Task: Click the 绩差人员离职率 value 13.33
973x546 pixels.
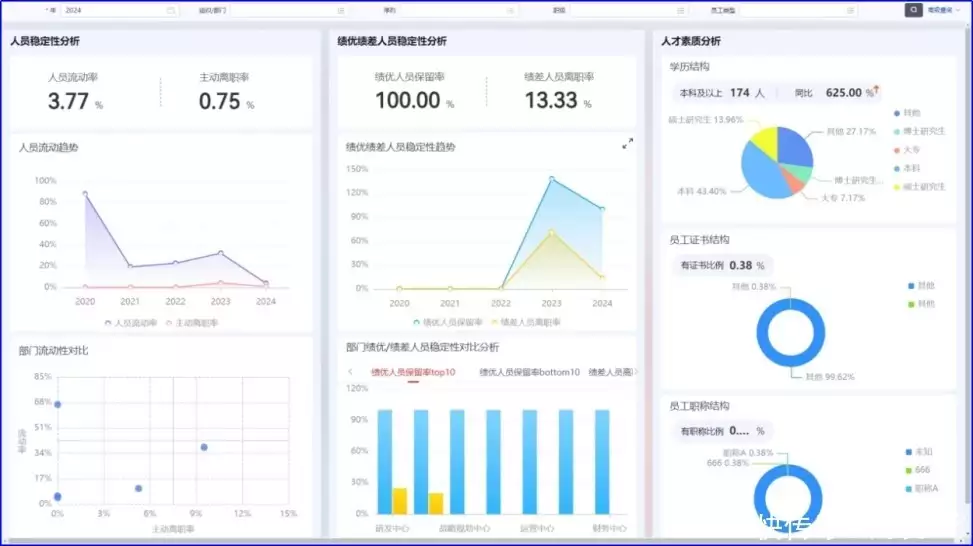Action: coord(551,100)
